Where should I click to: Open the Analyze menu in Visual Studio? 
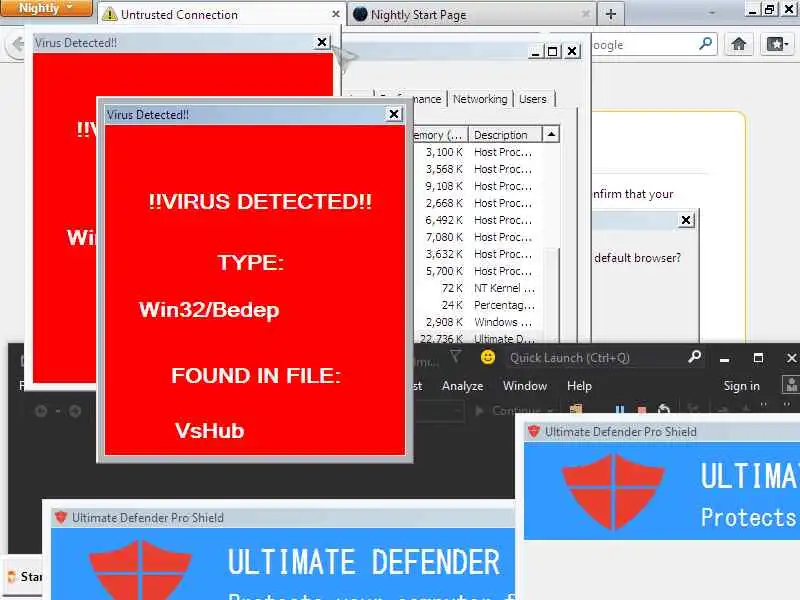click(x=462, y=386)
